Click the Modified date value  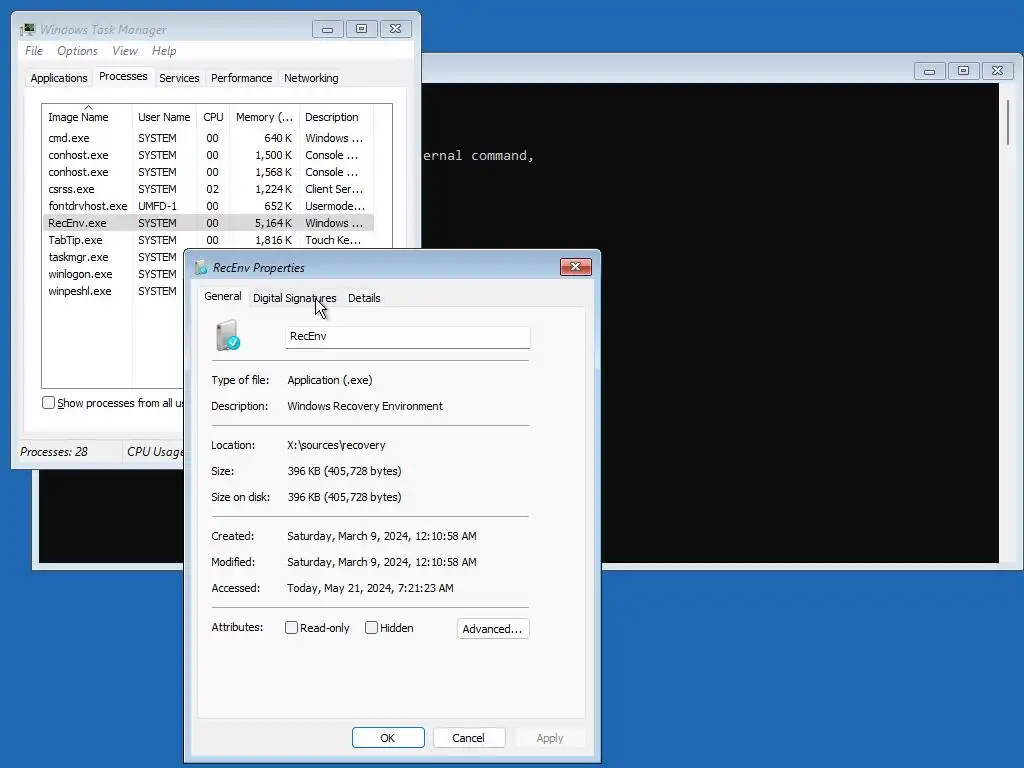(x=381, y=562)
